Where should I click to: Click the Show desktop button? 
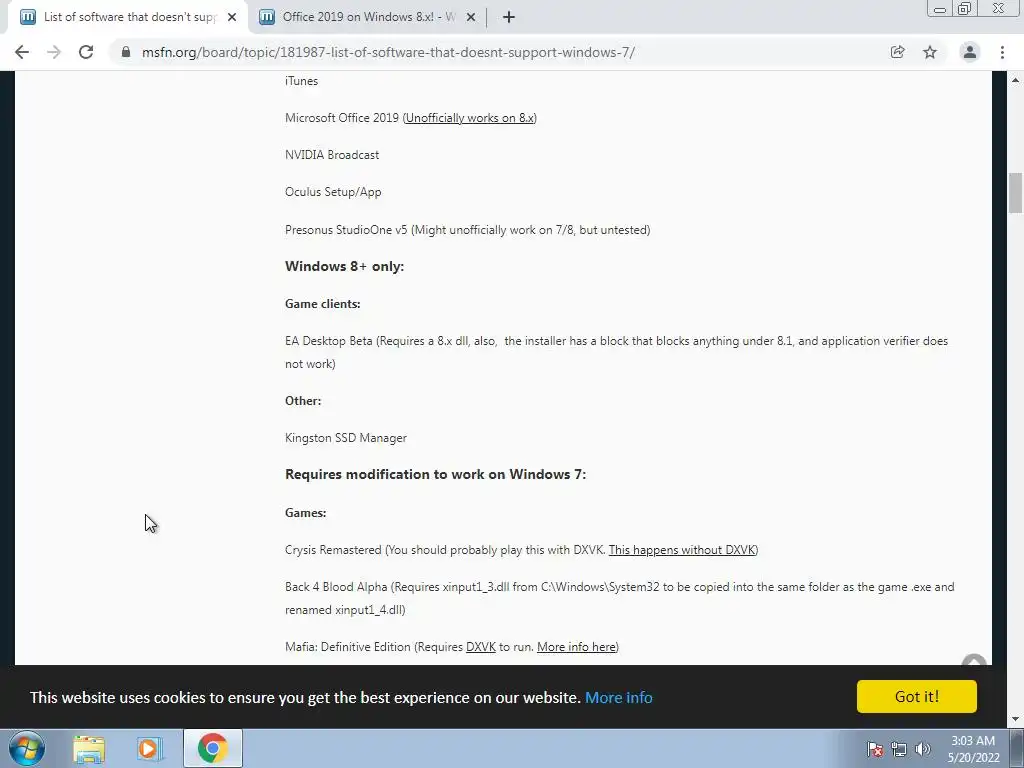pyautogui.click(x=1017, y=748)
